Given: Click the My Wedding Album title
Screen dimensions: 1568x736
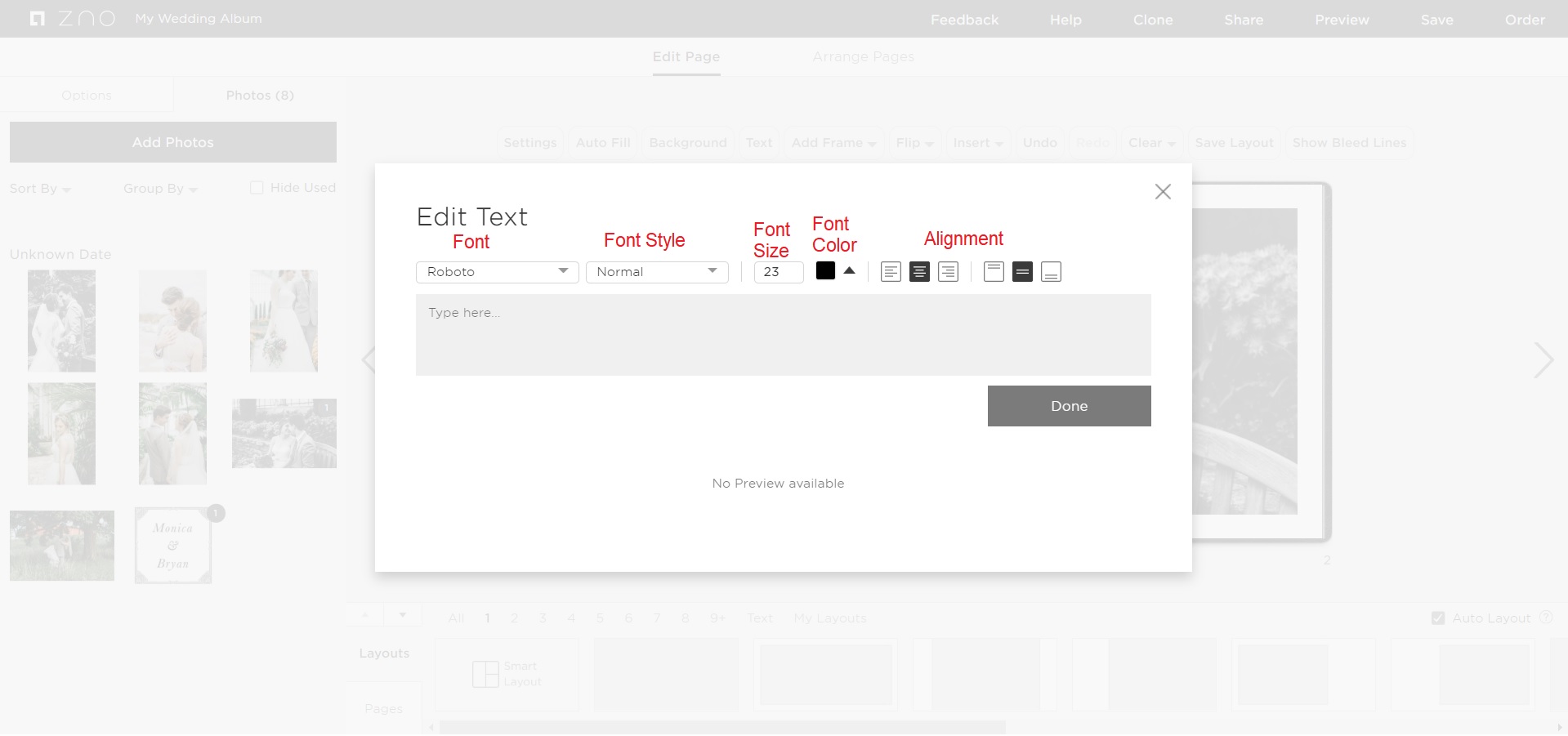Looking at the screenshot, I should pyautogui.click(x=199, y=19).
